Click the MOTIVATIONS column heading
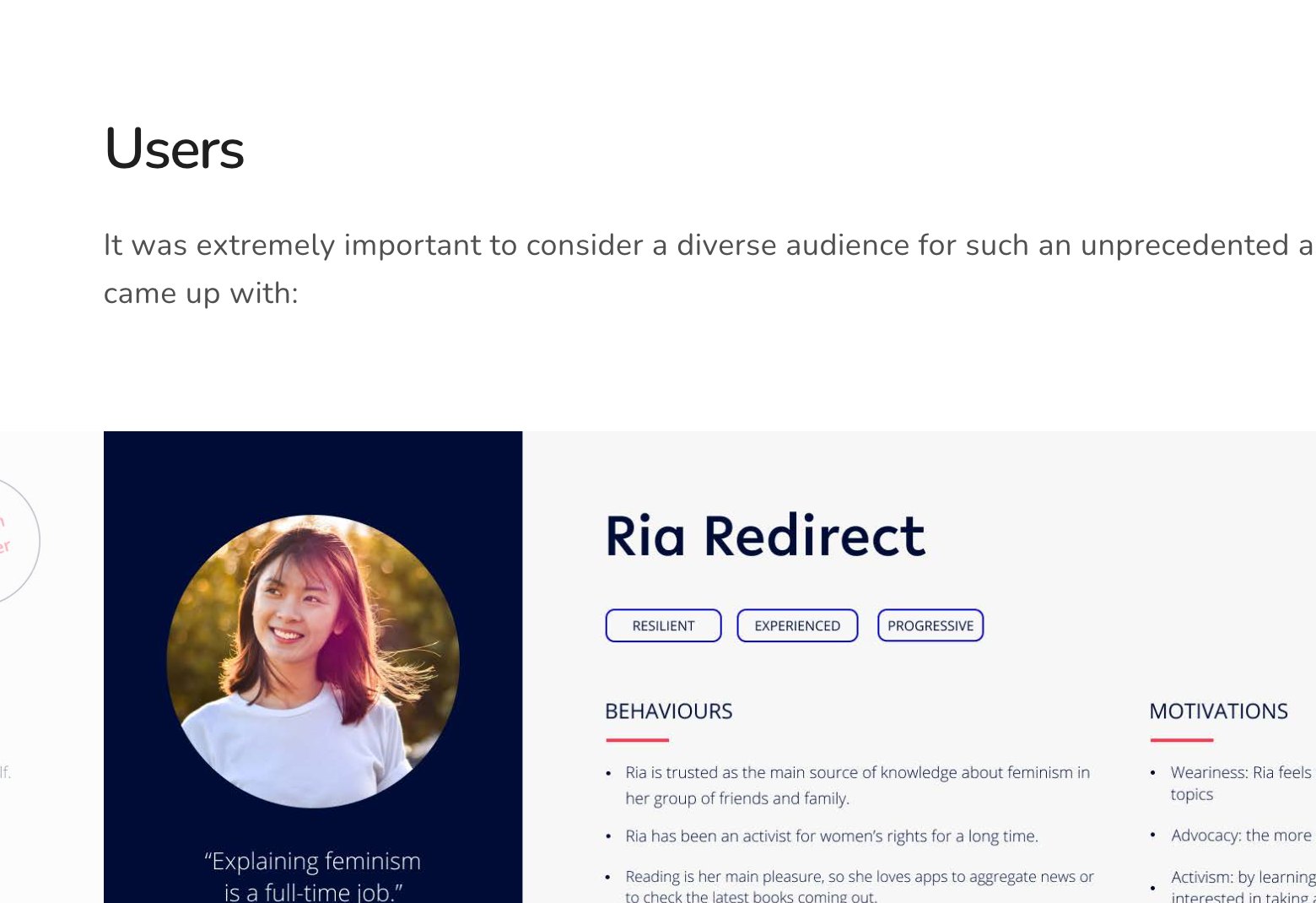 point(1218,711)
